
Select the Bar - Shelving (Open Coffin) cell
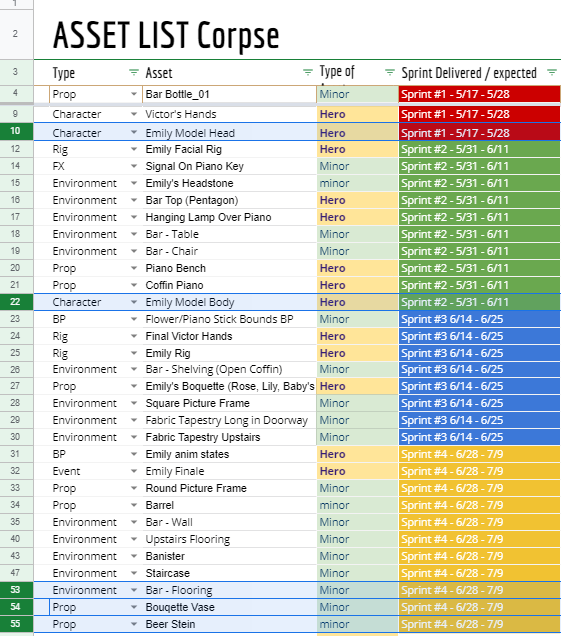pyautogui.click(x=229, y=370)
